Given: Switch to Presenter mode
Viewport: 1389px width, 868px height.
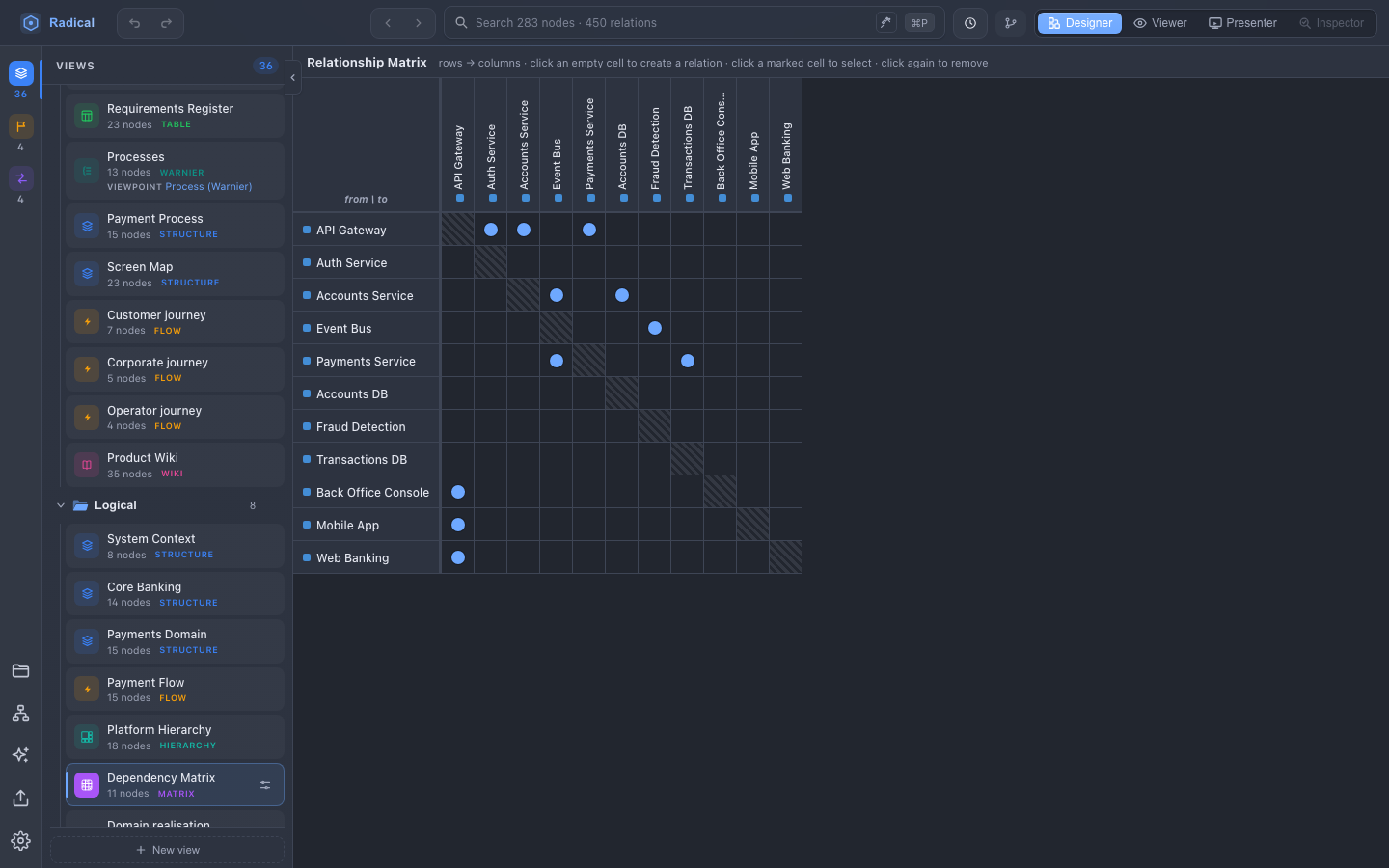Looking at the screenshot, I should (x=1242, y=23).
